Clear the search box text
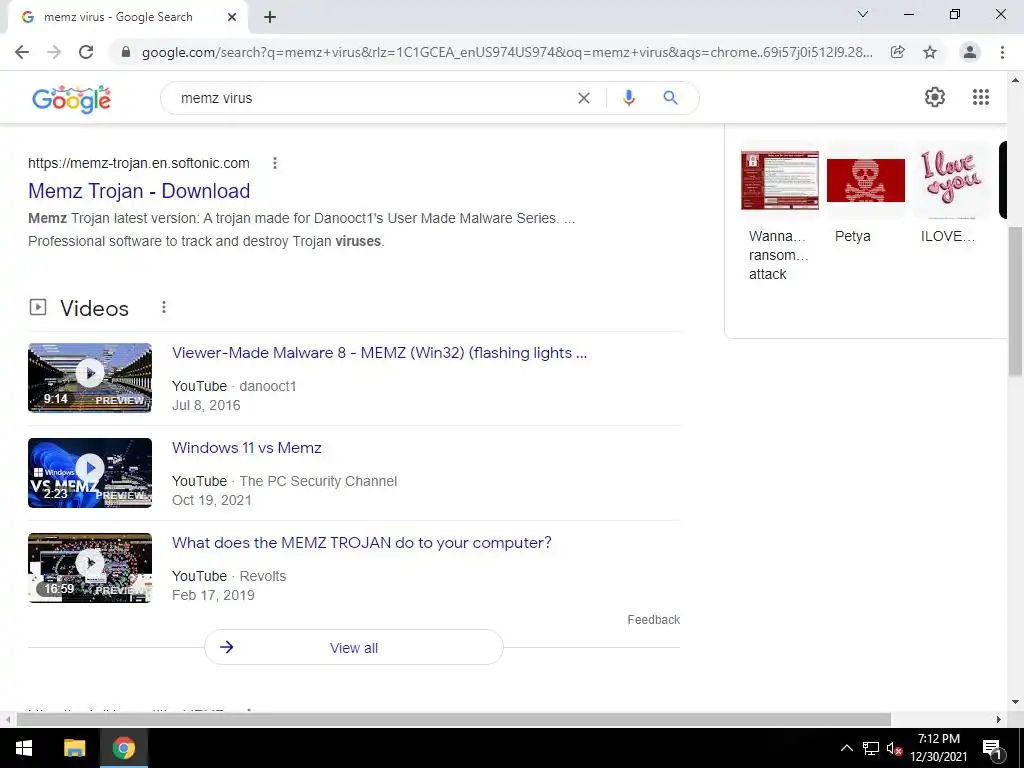The image size is (1024, 768). [x=584, y=98]
